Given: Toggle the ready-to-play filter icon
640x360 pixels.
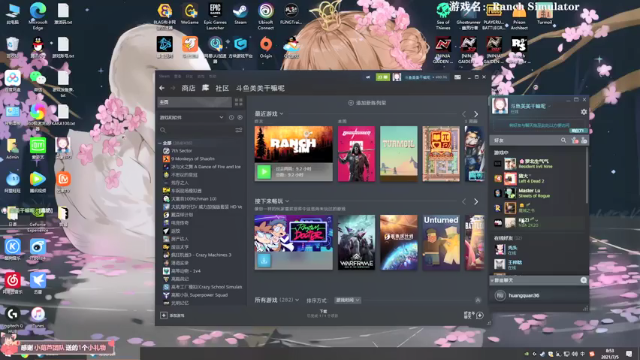Looking at the screenshot, I should click(240, 118).
